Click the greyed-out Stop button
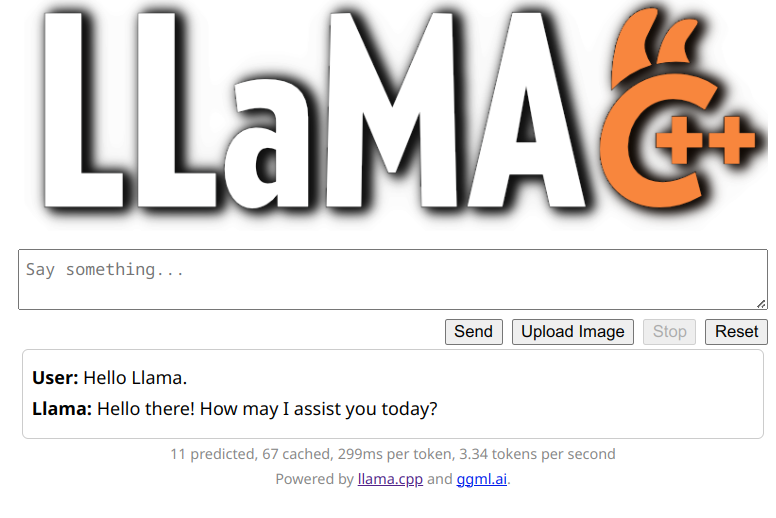 [x=670, y=332]
